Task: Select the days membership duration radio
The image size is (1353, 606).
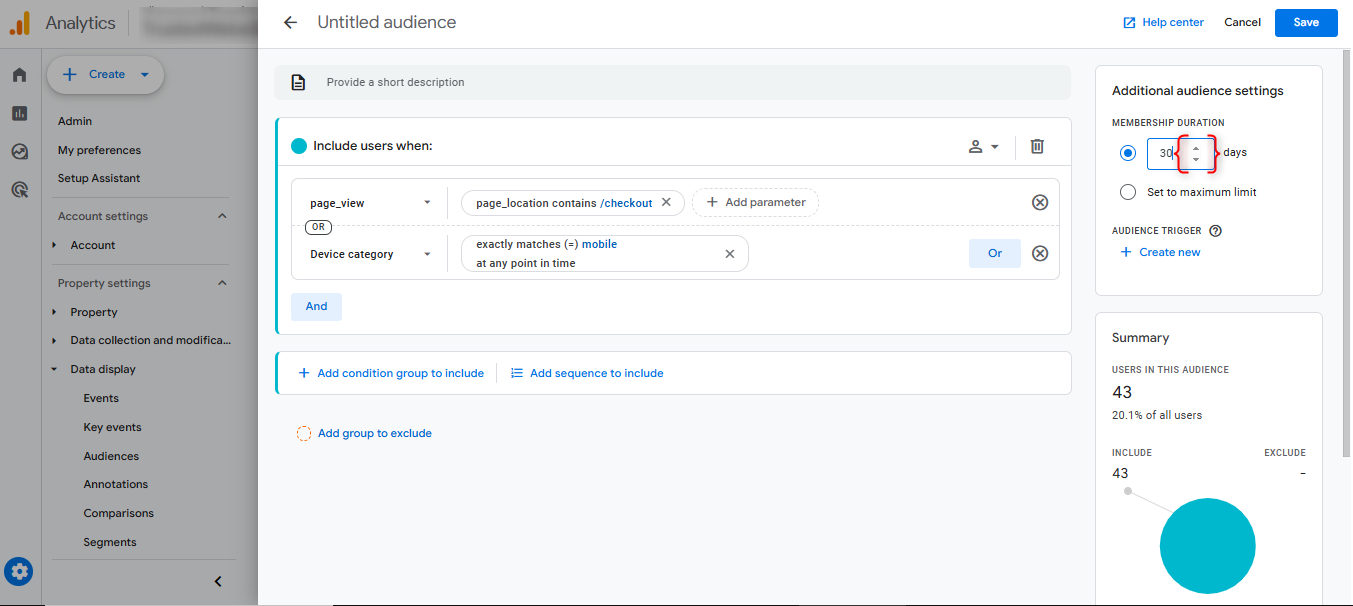Action: point(1128,153)
